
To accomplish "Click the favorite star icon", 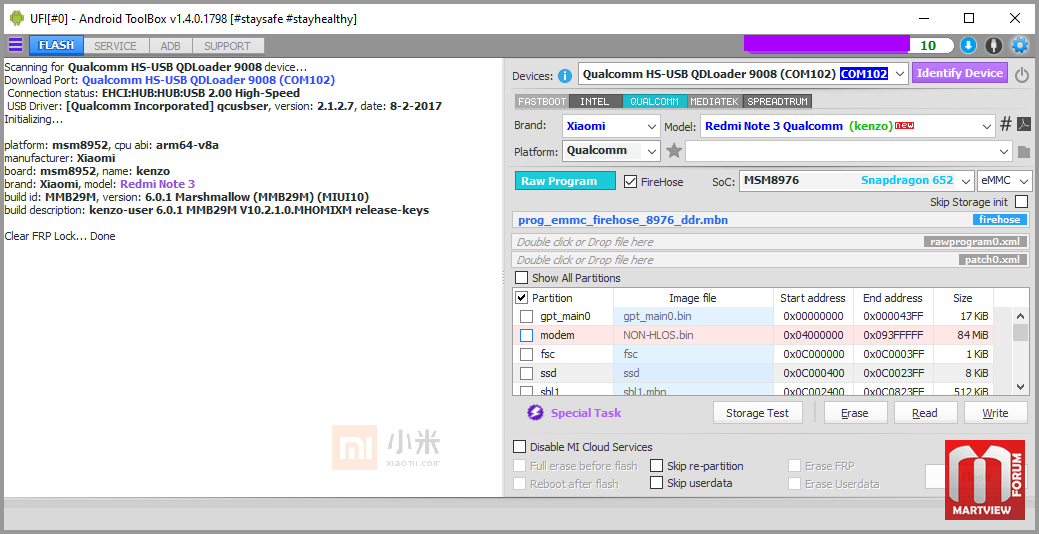I will [674, 151].
